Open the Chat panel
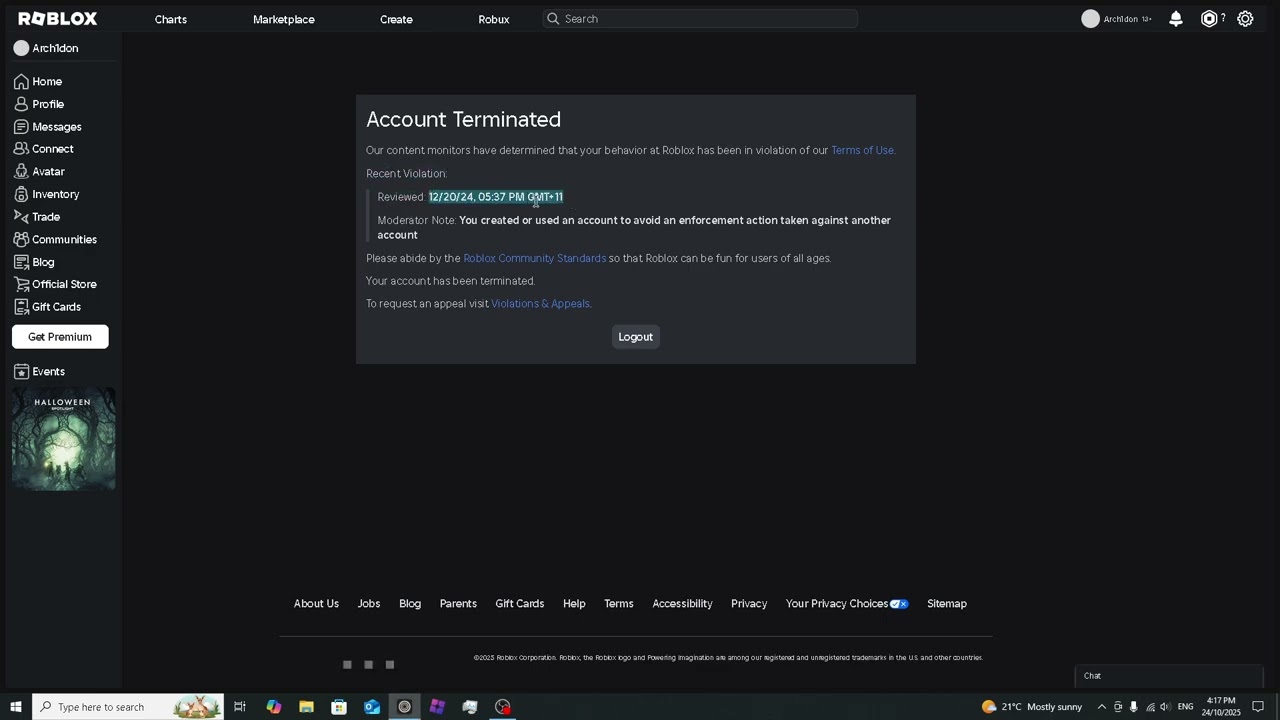This screenshot has width=1280, height=720. (1169, 676)
